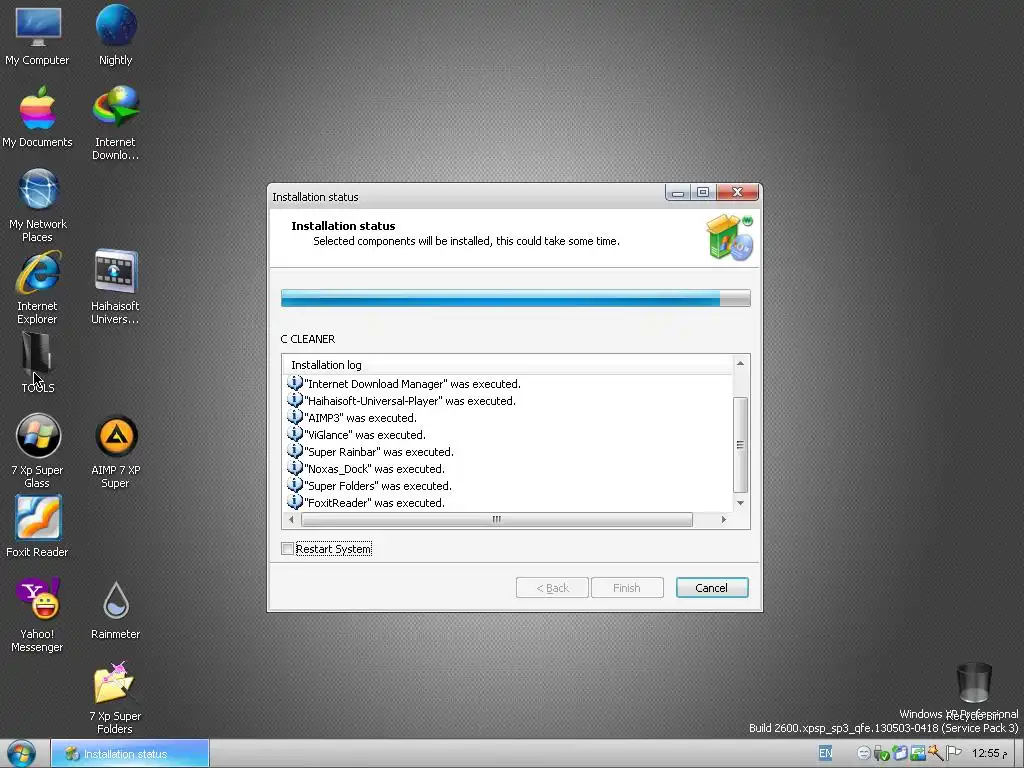Screen dimensions: 1024x768
Task: Click the log horizontal scrollbar thumb
Action: pyautogui.click(x=497, y=519)
